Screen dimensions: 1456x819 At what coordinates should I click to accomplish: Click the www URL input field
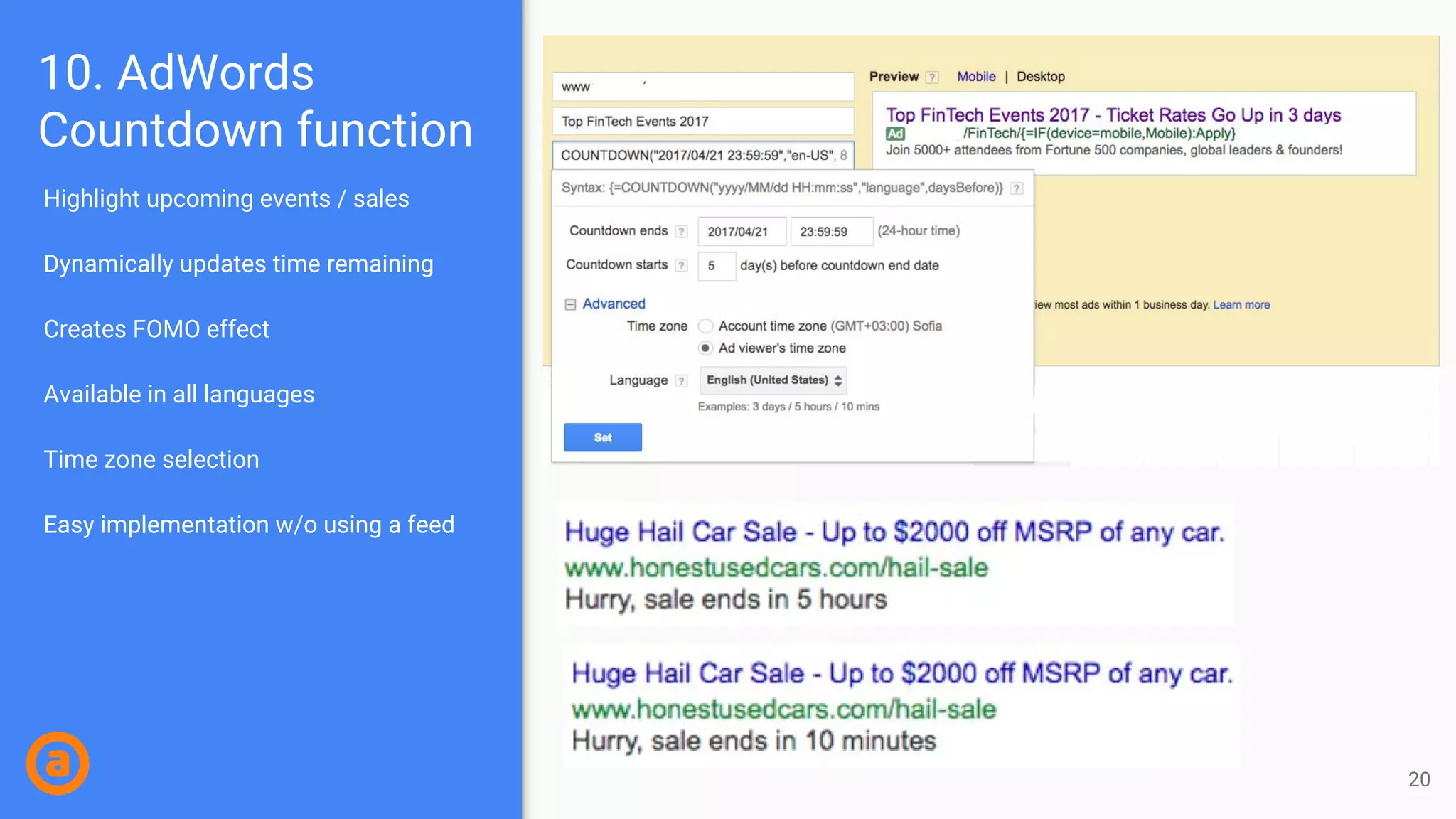pos(703,87)
